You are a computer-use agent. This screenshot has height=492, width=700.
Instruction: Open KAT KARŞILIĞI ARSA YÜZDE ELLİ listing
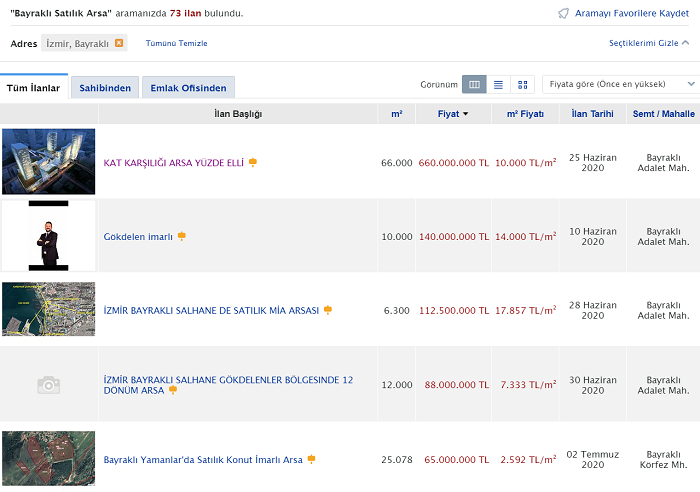(x=174, y=163)
